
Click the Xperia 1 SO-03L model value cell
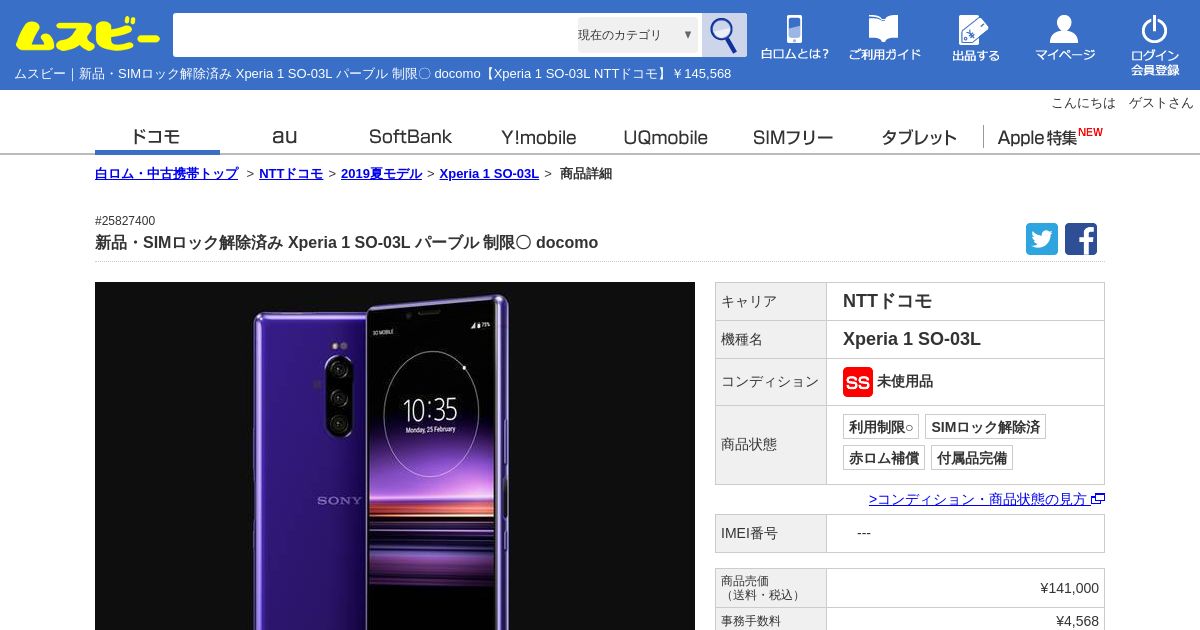tap(965, 339)
